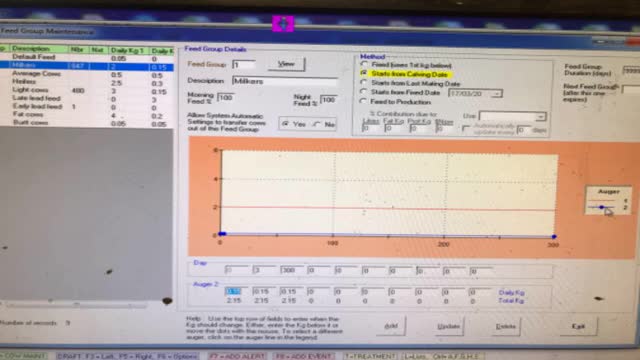Click COW MAINT in status bar
640x360 pixels.
[23, 356]
